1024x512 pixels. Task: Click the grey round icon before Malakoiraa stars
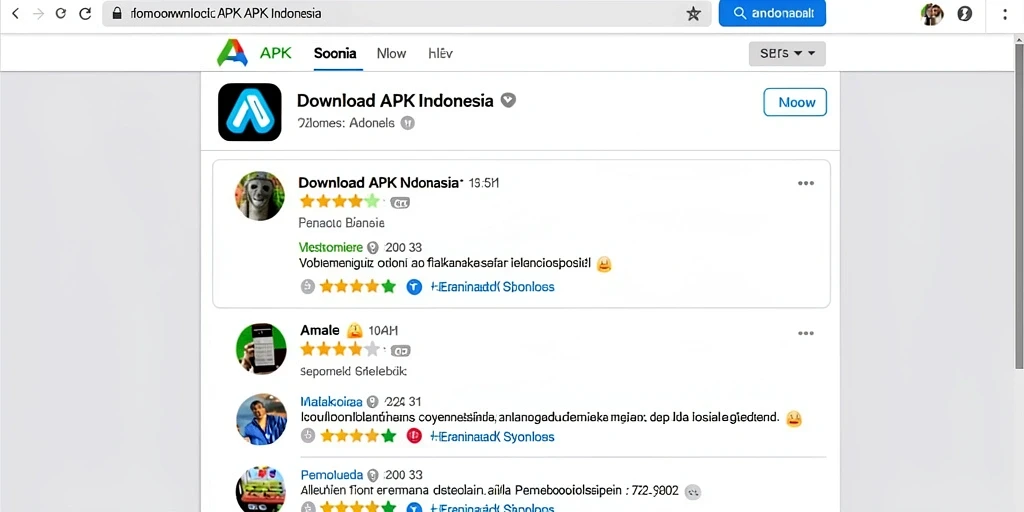pos(308,436)
